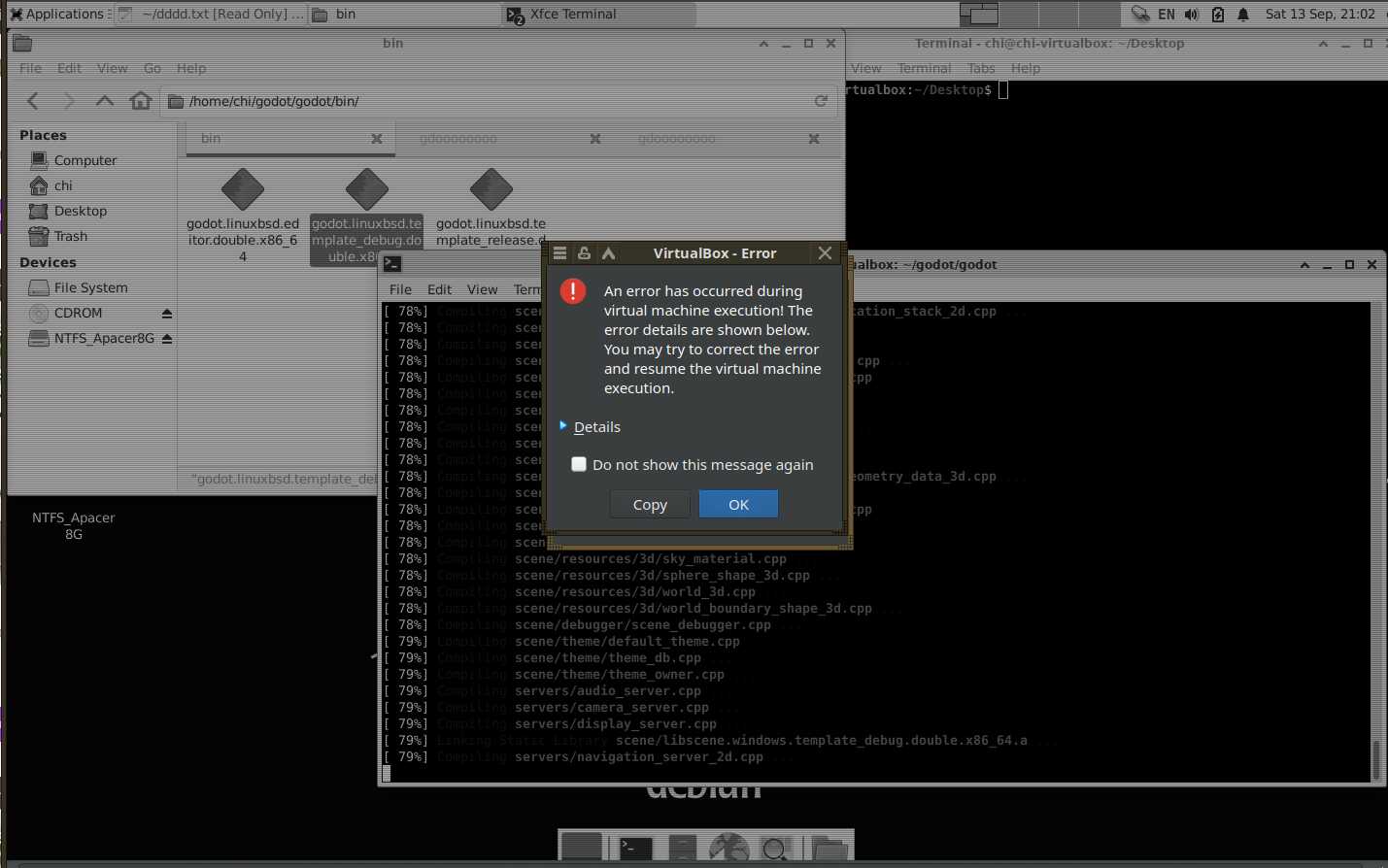This screenshot has width=1388, height=868.
Task: Click OK in the VirtualBox Error dialog
Action: [x=738, y=504]
